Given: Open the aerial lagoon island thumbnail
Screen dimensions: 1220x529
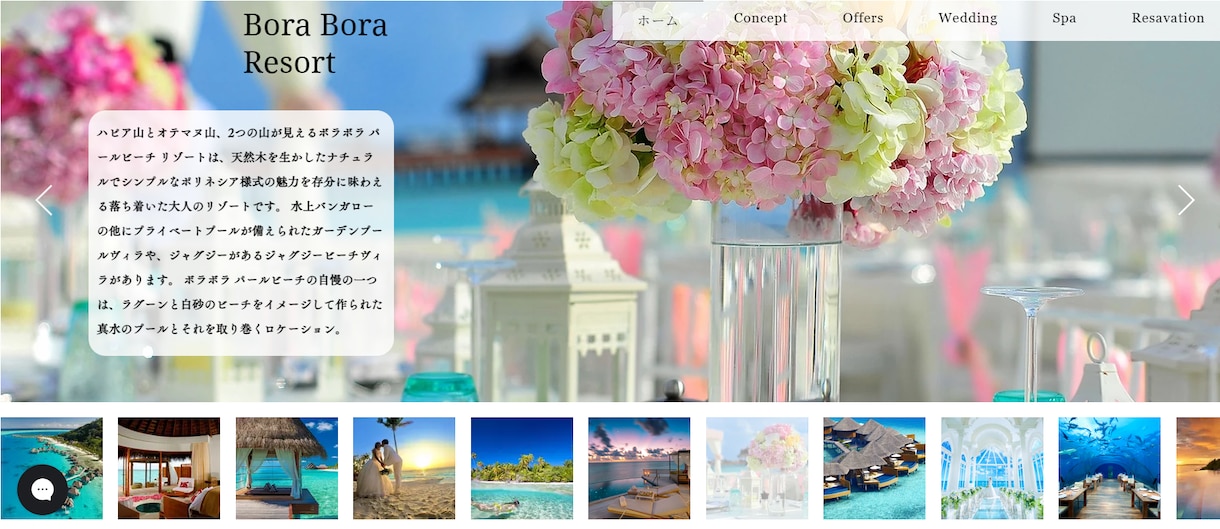Looking at the screenshot, I should point(51,468).
